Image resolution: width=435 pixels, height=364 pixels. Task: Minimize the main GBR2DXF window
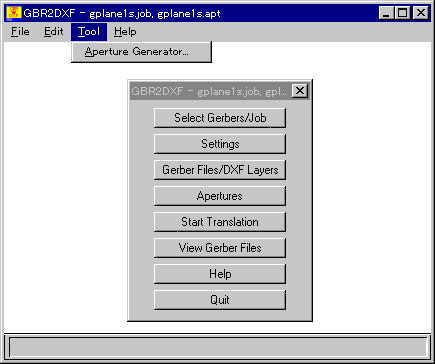(x=386, y=13)
